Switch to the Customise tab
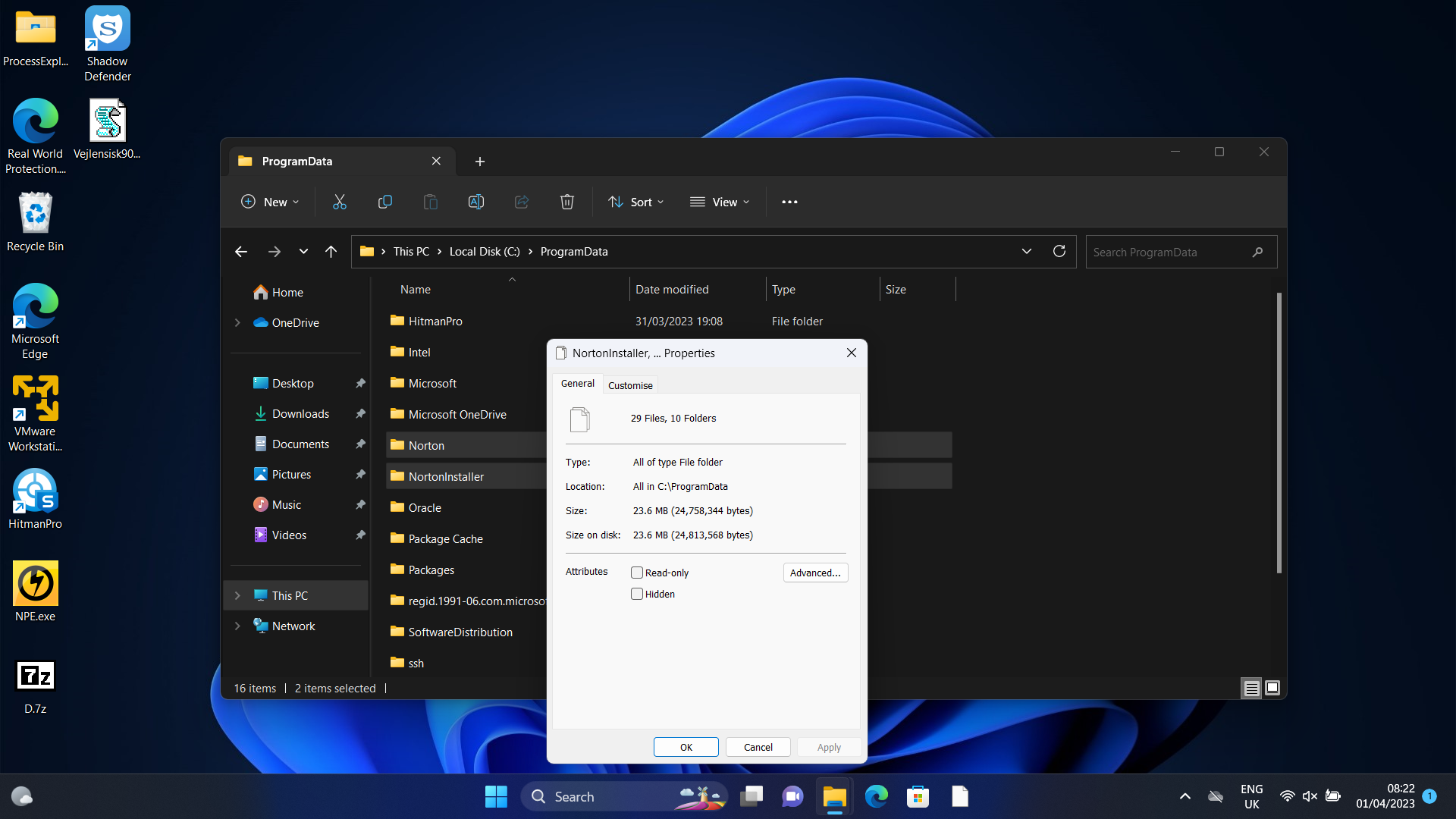The width and height of the screenshot is (1456, 819). (x=629, y=385)
